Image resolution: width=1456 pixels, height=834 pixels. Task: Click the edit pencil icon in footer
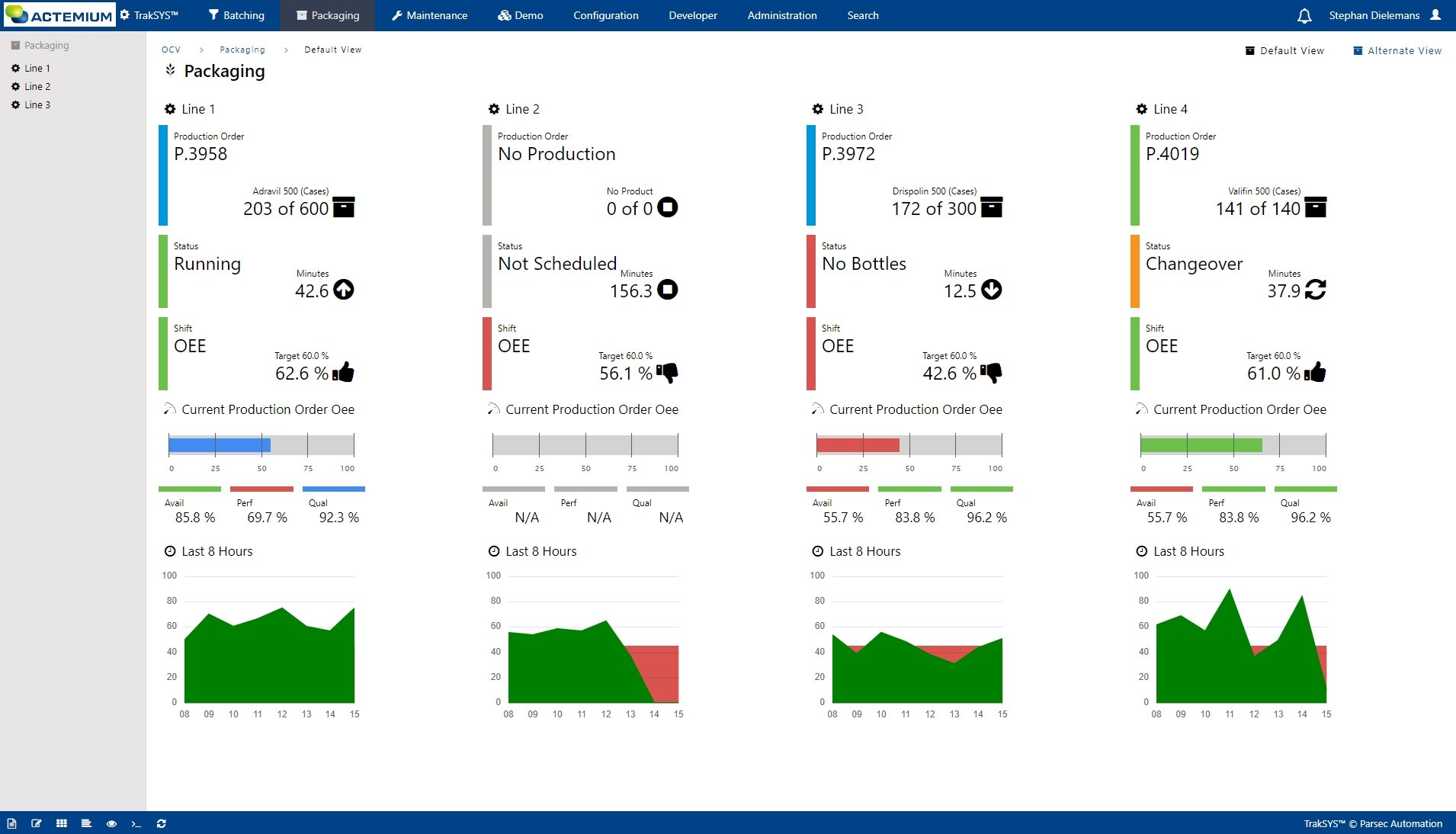click(37, 823)
